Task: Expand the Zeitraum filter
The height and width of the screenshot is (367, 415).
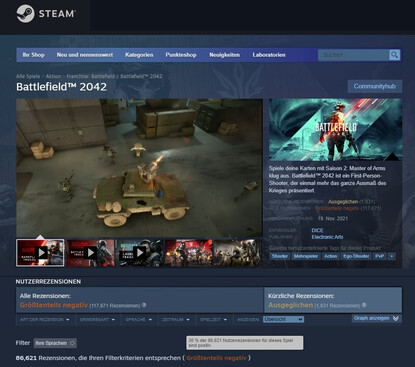Action: 176,319
